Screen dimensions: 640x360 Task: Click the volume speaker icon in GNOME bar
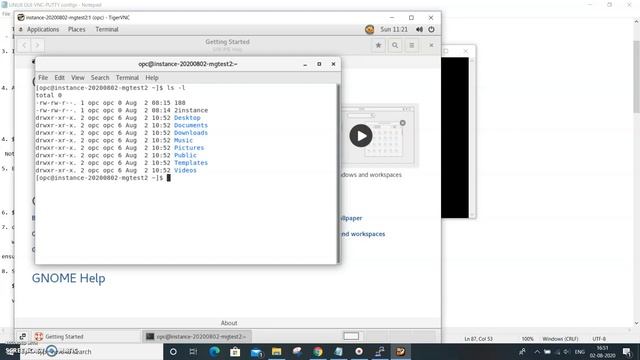(419, 29)
